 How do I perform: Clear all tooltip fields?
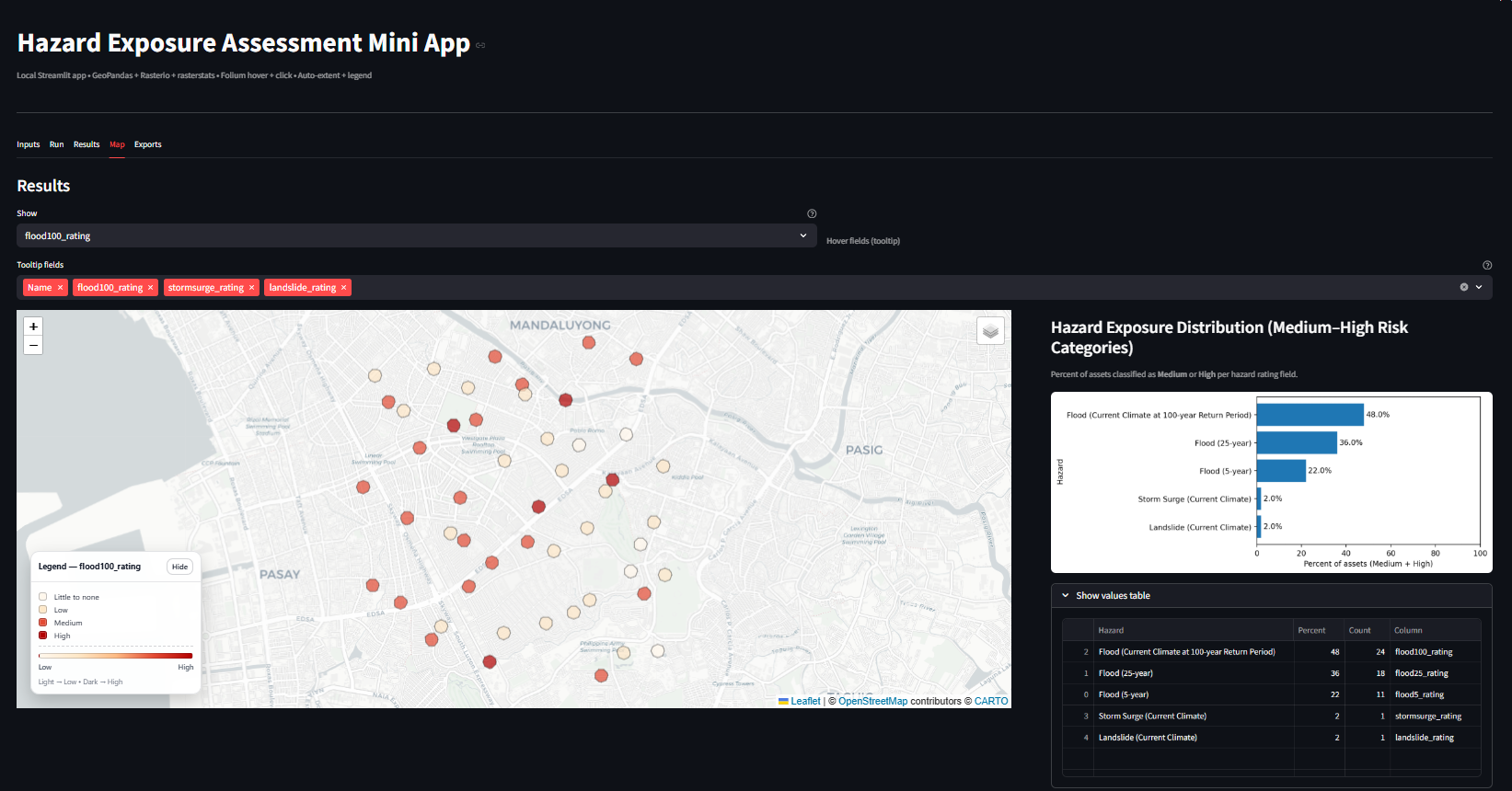(1463, 287)
